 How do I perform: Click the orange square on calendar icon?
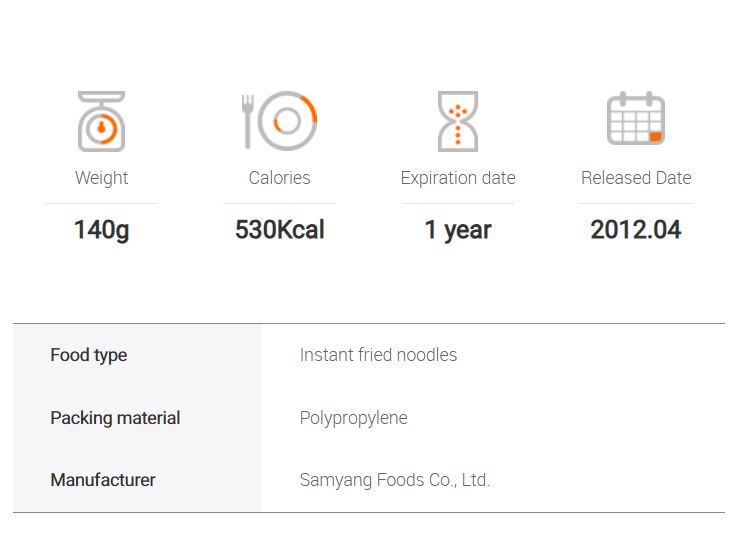tap(656, 137)
